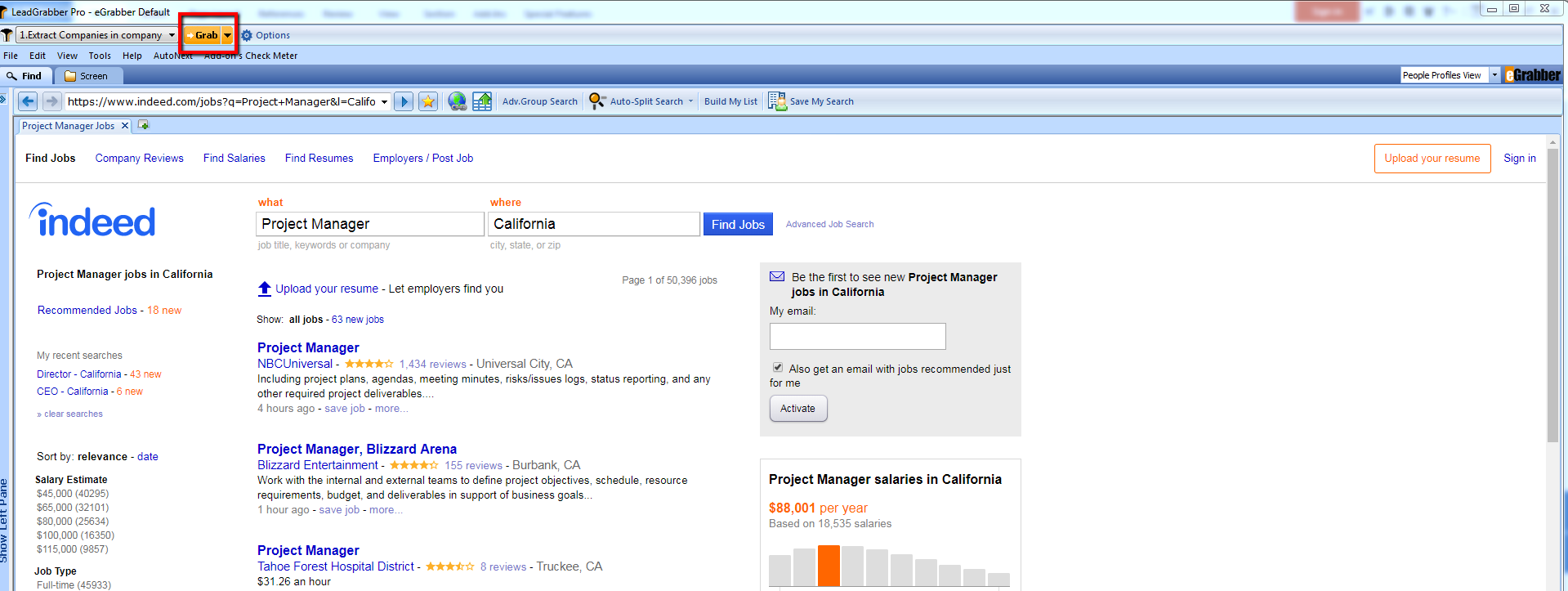Open the Grab button dropdown arrow
The width and height of the screenshot is (1568, 591).
tap(228, 35)
